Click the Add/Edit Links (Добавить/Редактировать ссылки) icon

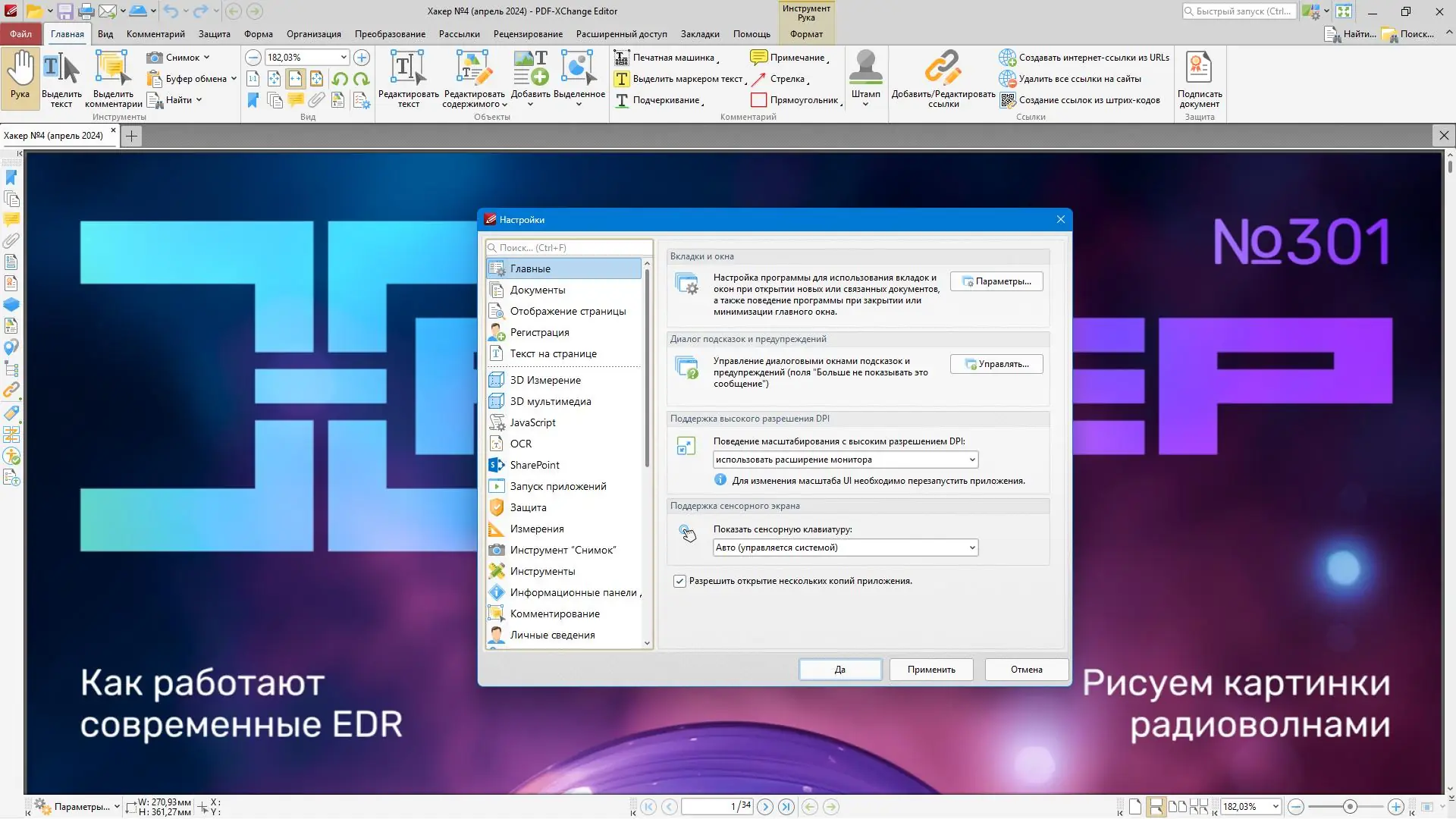943,67
